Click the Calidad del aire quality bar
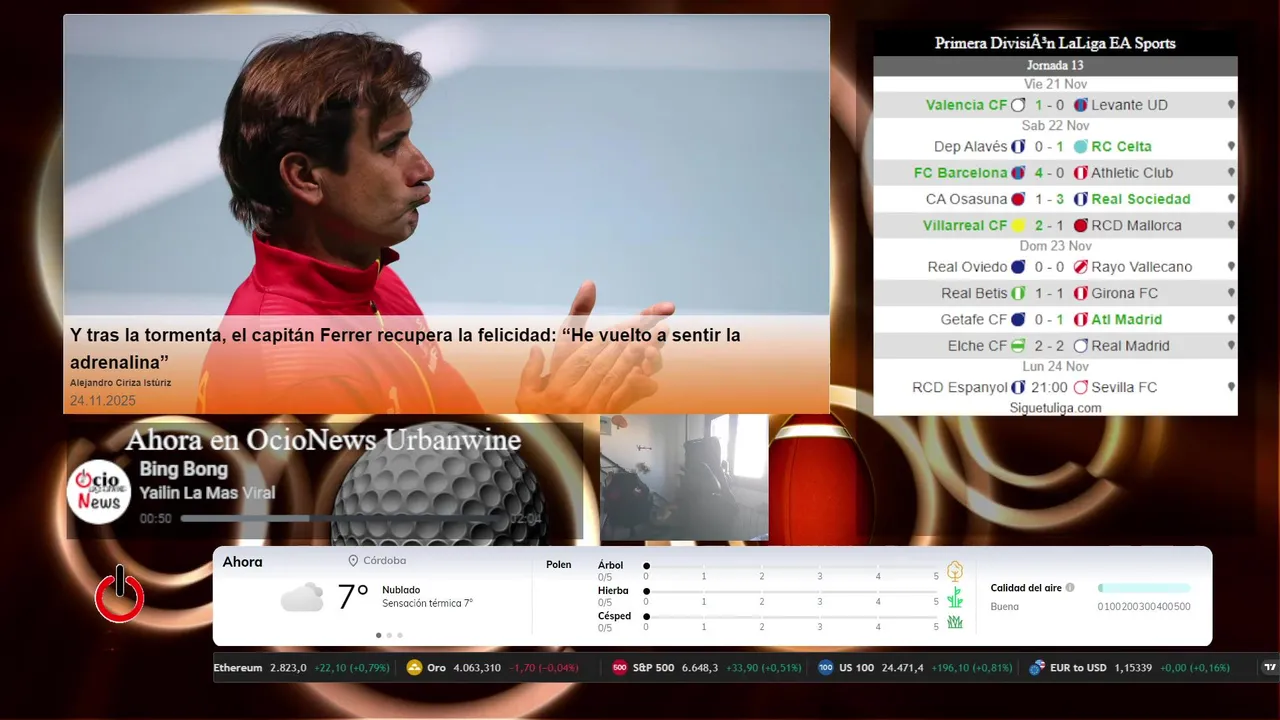 1144,588
